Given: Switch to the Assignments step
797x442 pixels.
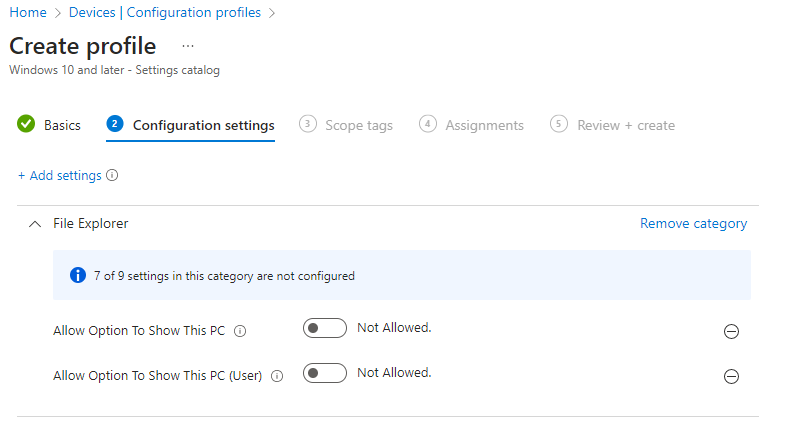Looking at the screenshot, I should [x=484, y=125].
